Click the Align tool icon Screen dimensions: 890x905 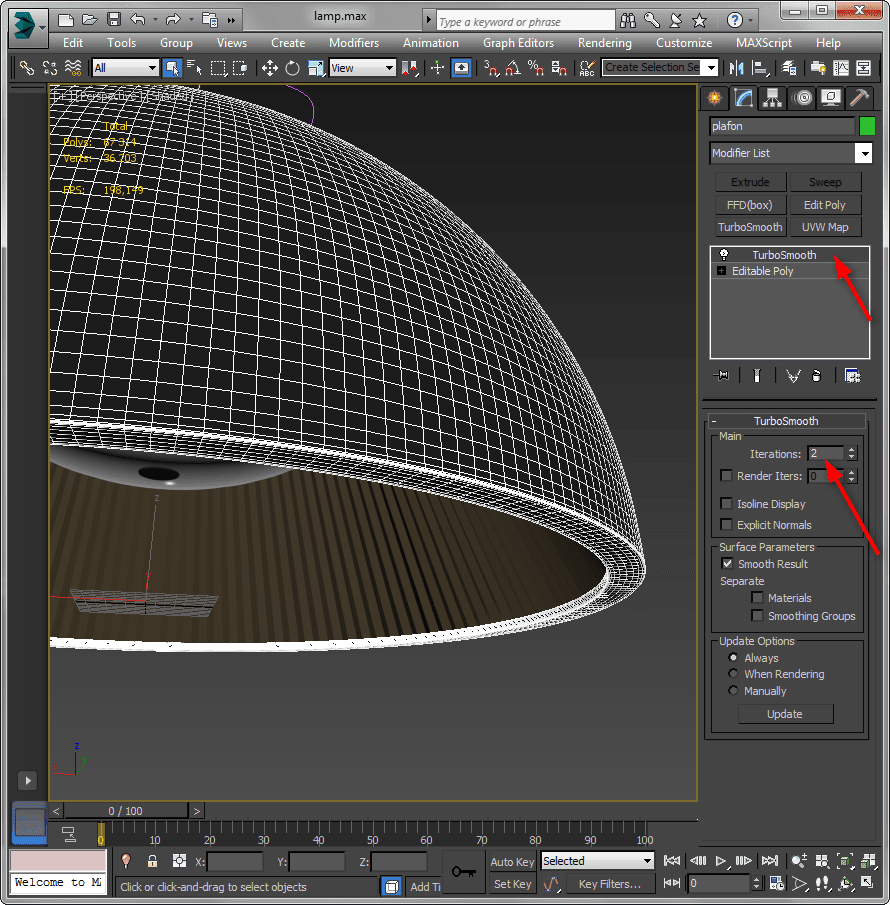760,68
